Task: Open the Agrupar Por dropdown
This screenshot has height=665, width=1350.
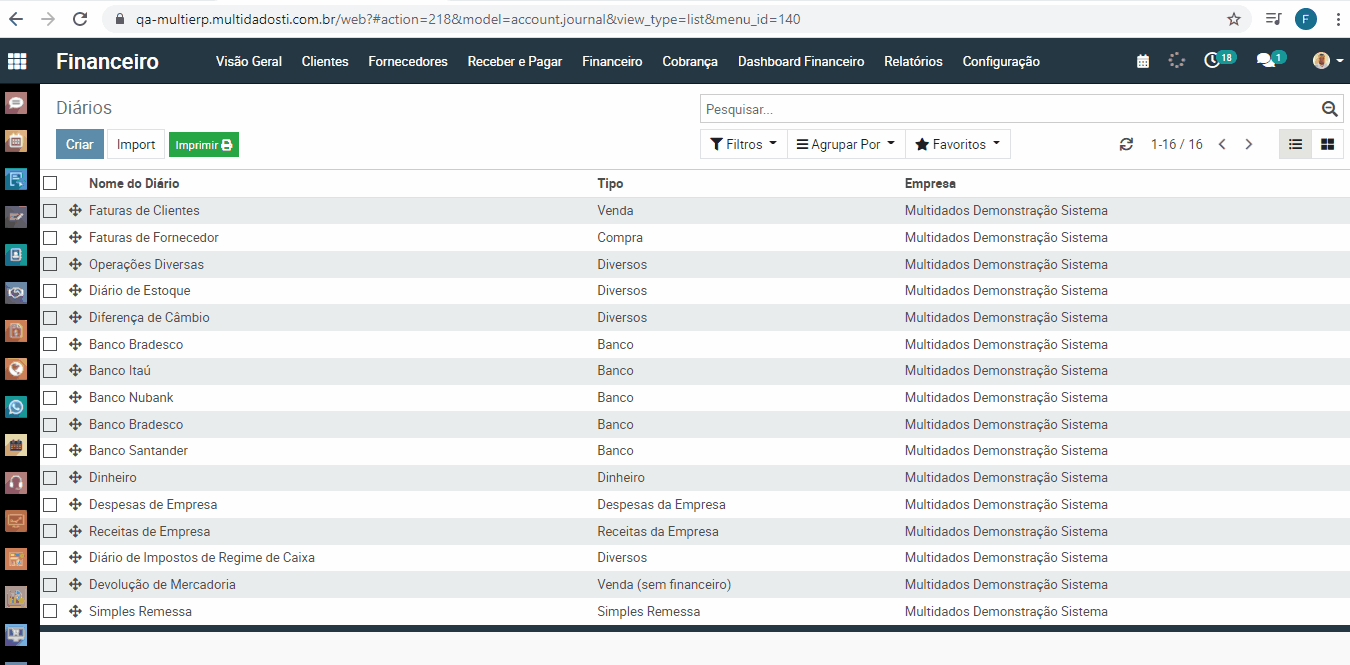Action: point(845,144)
